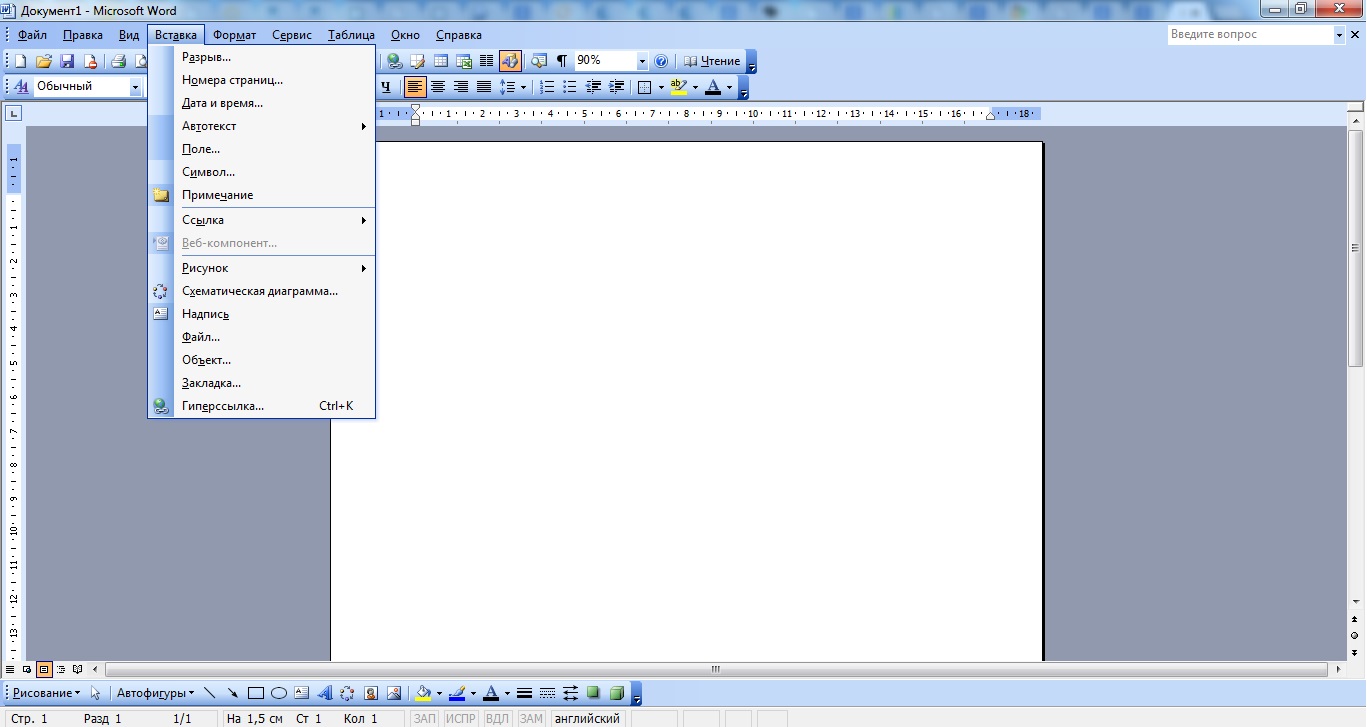The height and width of the screenshot is (727, 1367).
Task: Open Line Style options
Action: click(x=524, y=693)
